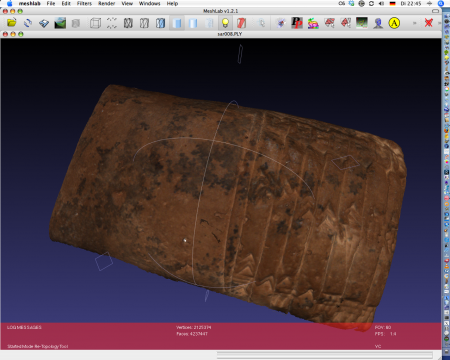Select faces tool with red mesh icon
Screen dimensions: 450x360
[329, 23]
